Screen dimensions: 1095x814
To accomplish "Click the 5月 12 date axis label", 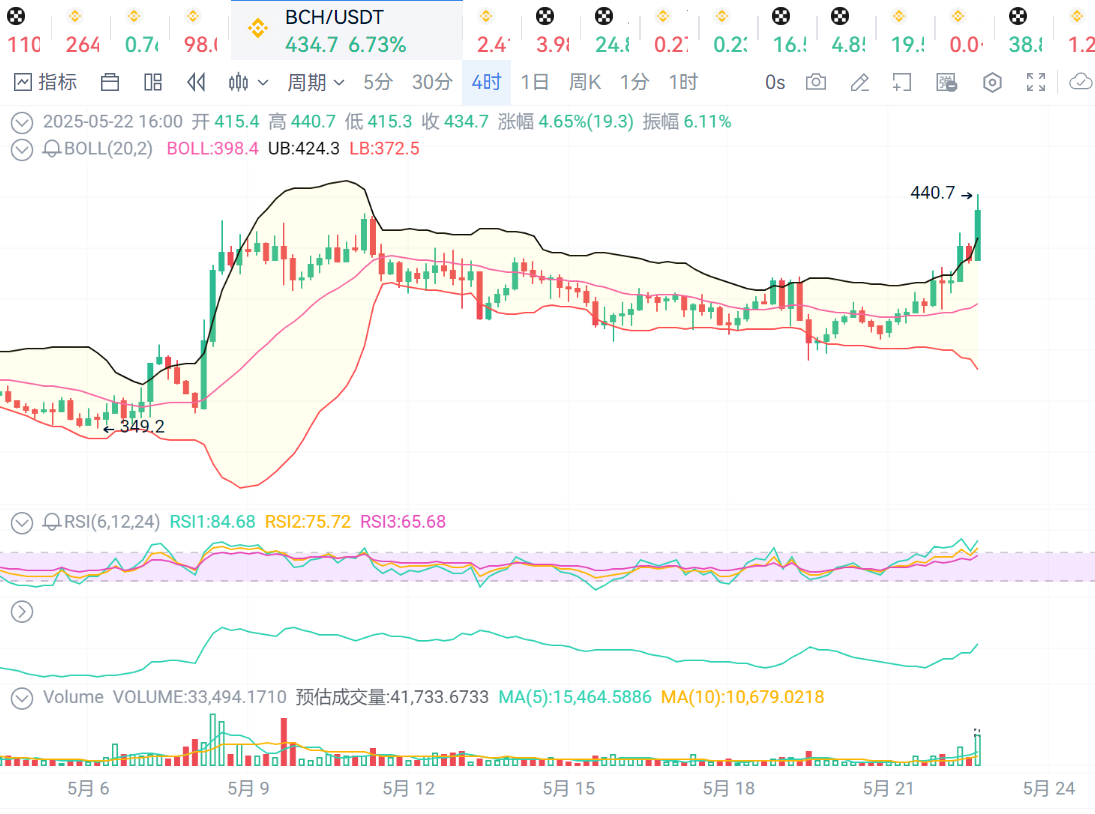I will click(409, 788).
